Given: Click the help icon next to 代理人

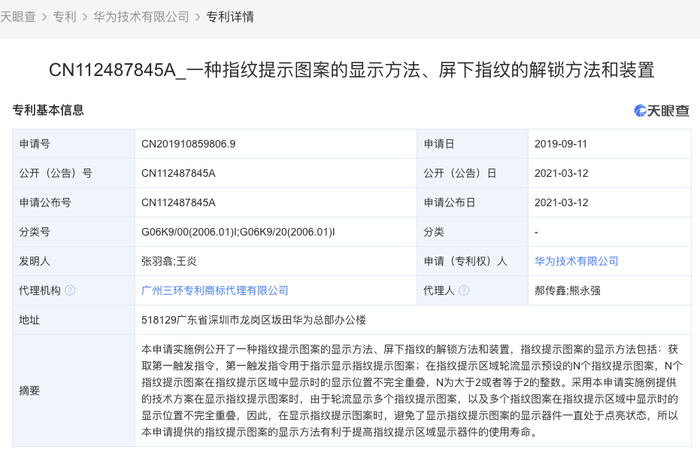Looking at the screenshot, I should 464,291.
